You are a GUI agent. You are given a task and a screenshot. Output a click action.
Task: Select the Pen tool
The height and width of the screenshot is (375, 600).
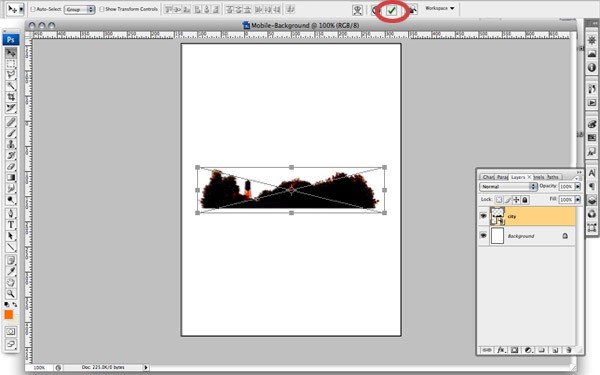tap(11, 214)
